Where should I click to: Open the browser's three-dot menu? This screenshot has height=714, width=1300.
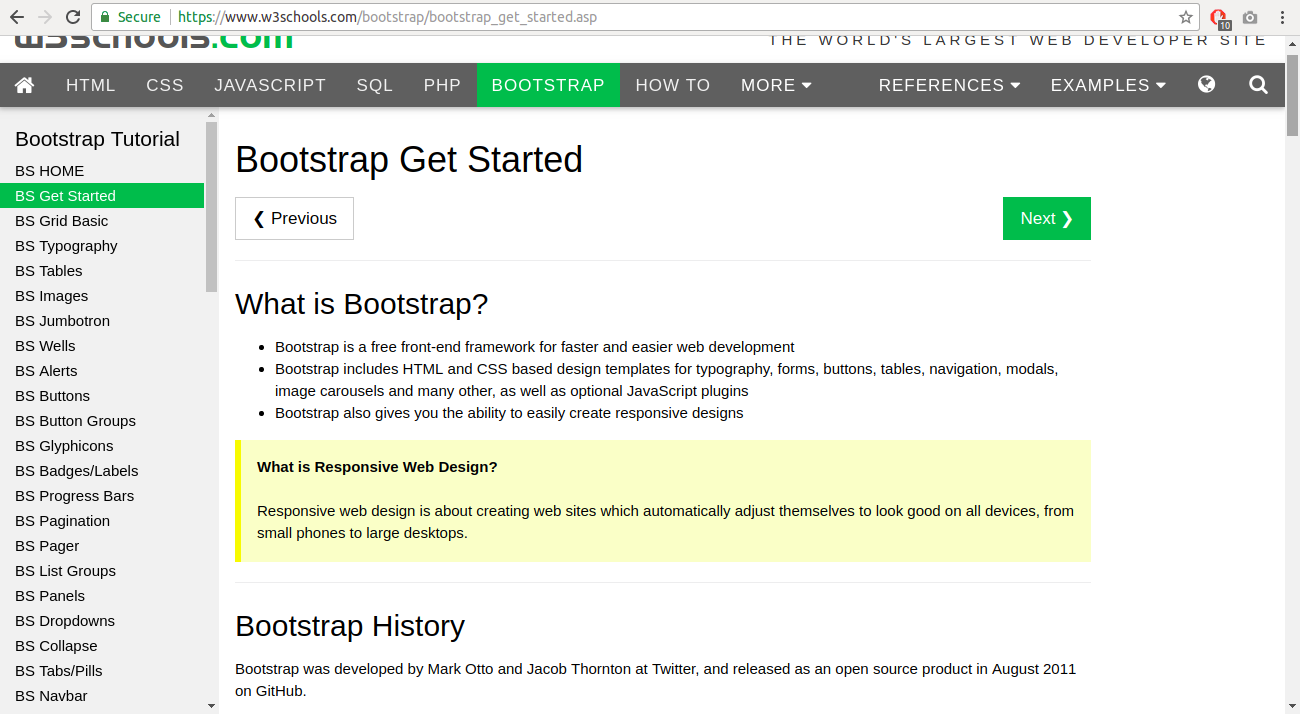1282,17
